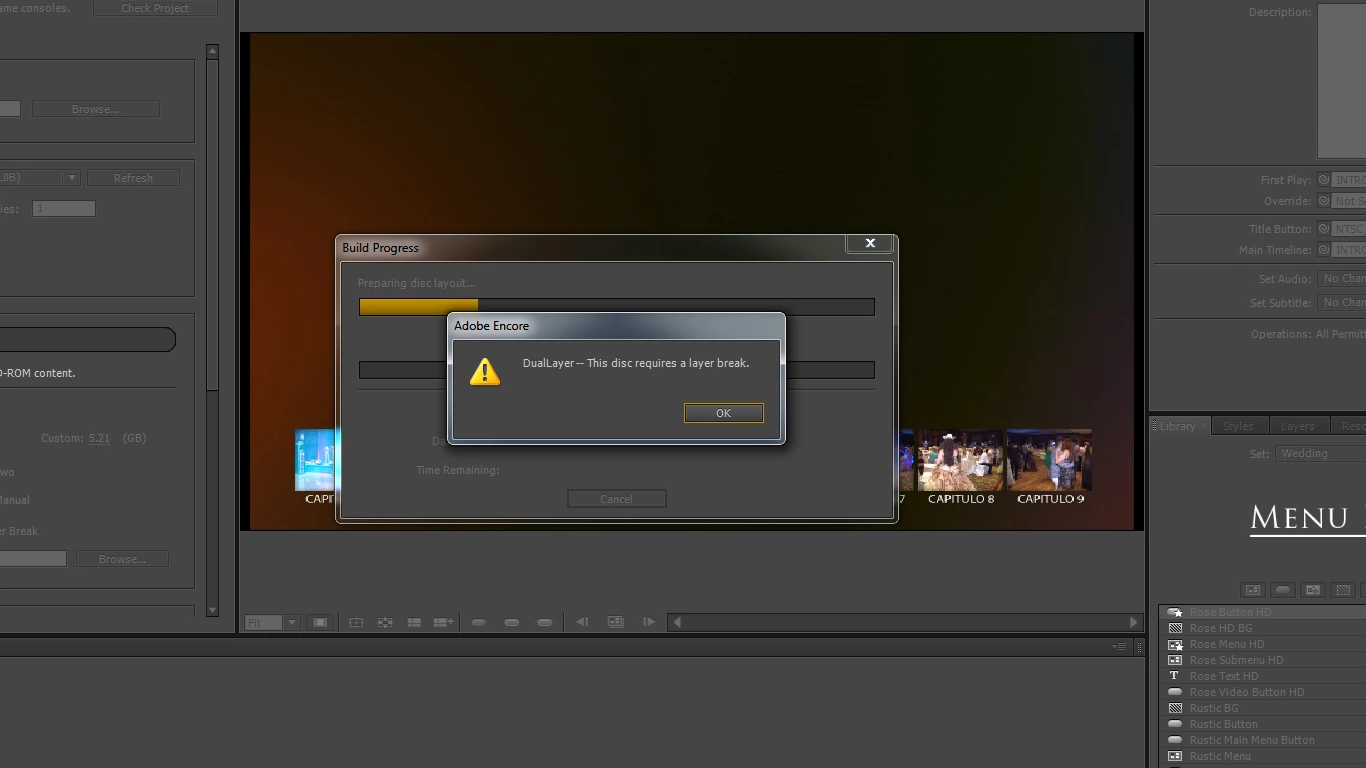Viewport: 1366px width, 768px height.
Task: Select Rose Button HD in Library list
Action: [x=1262, y=612]
